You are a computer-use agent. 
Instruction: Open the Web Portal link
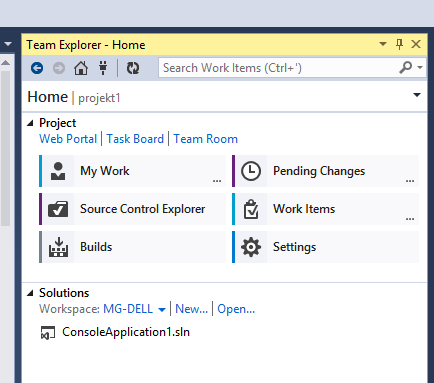click(68, 139)
